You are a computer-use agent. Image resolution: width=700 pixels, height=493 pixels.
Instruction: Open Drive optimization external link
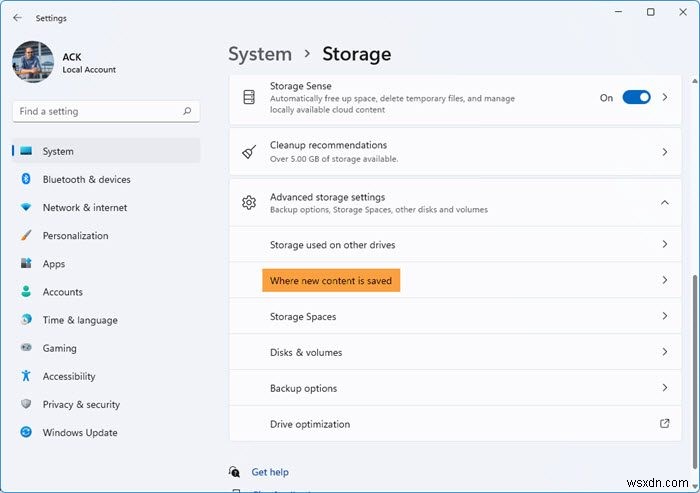pos(664,424)
